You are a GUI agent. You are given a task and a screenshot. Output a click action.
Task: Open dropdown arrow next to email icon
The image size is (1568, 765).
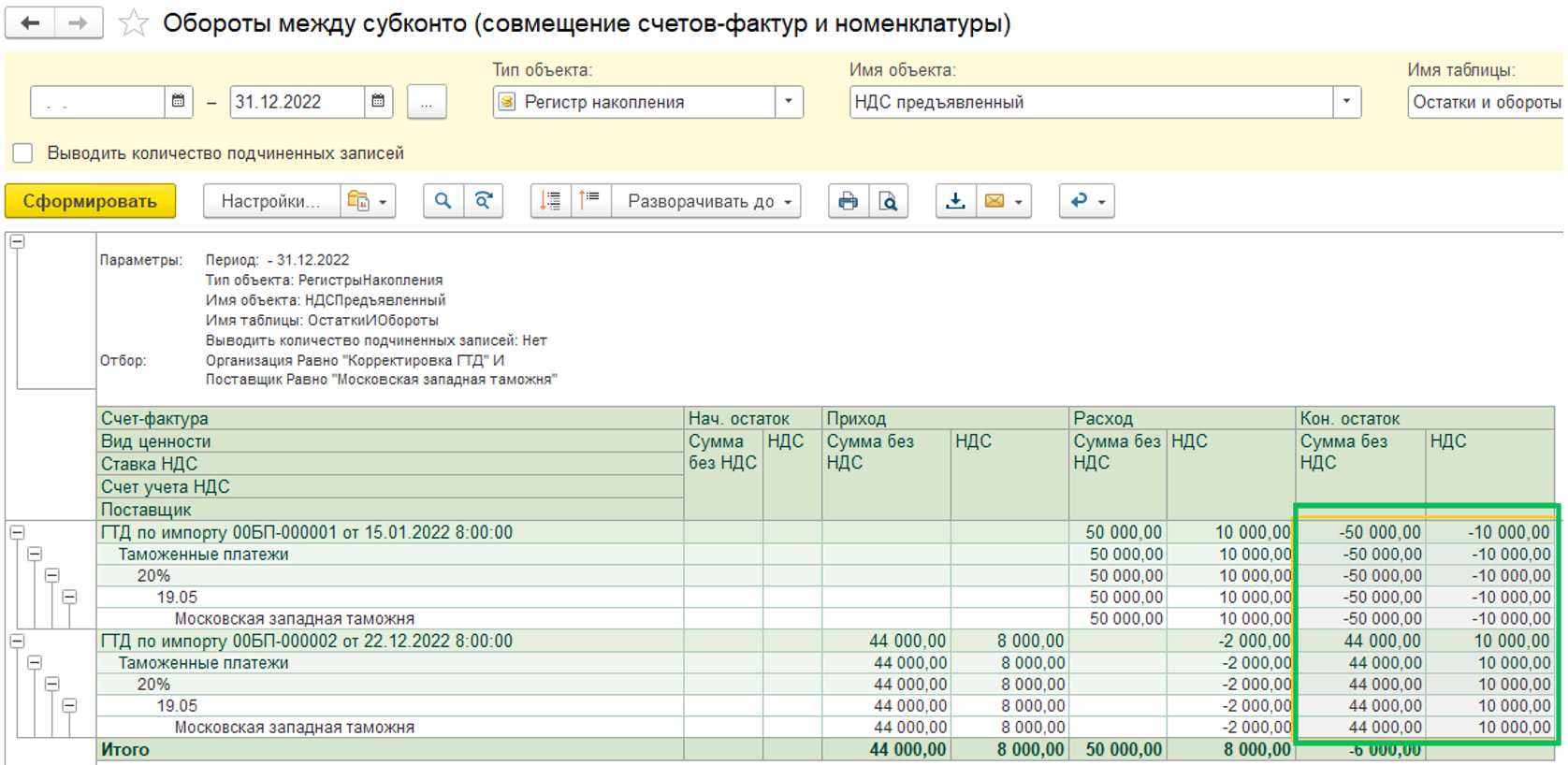(x=1019, y=202)
